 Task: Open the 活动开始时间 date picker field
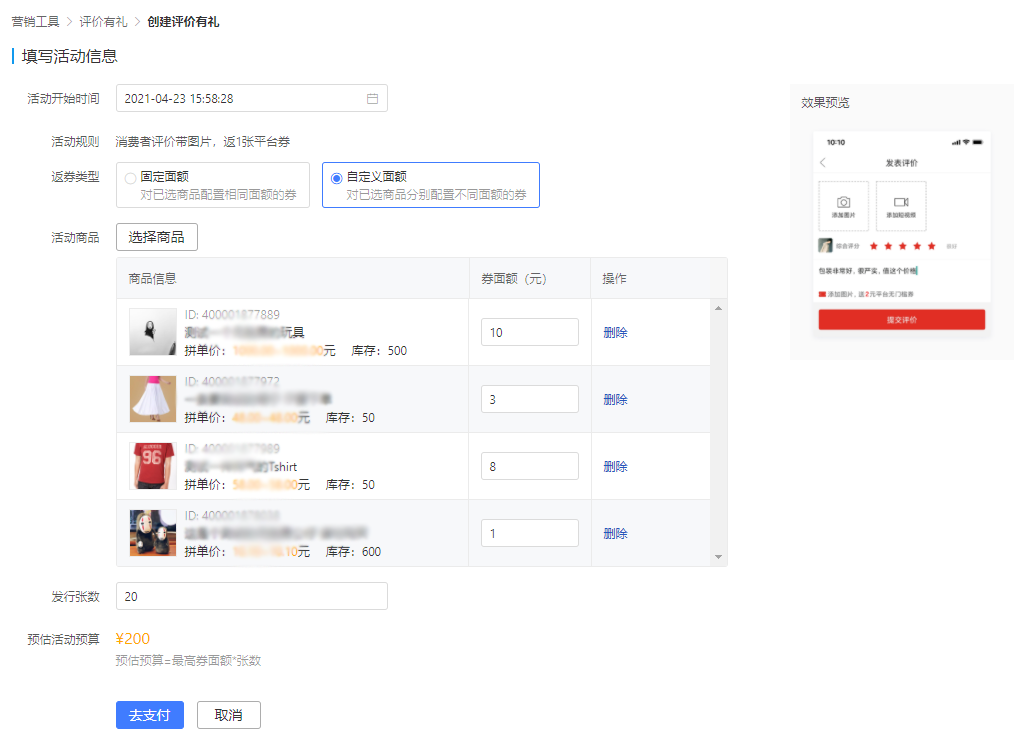240,99
